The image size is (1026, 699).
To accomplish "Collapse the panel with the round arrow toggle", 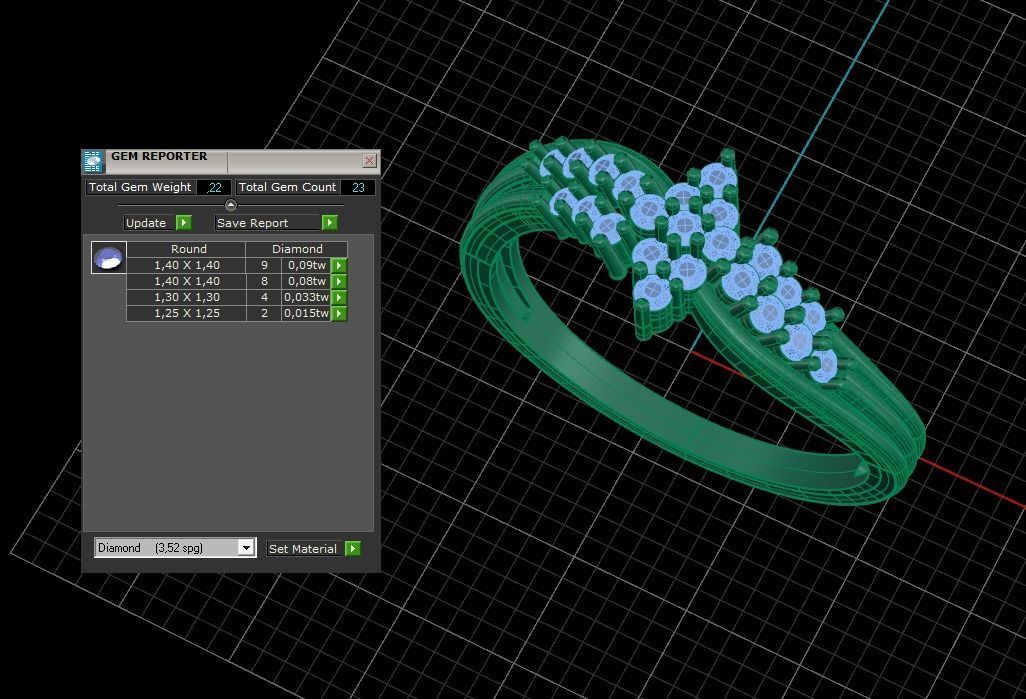I will click(230, 205).
